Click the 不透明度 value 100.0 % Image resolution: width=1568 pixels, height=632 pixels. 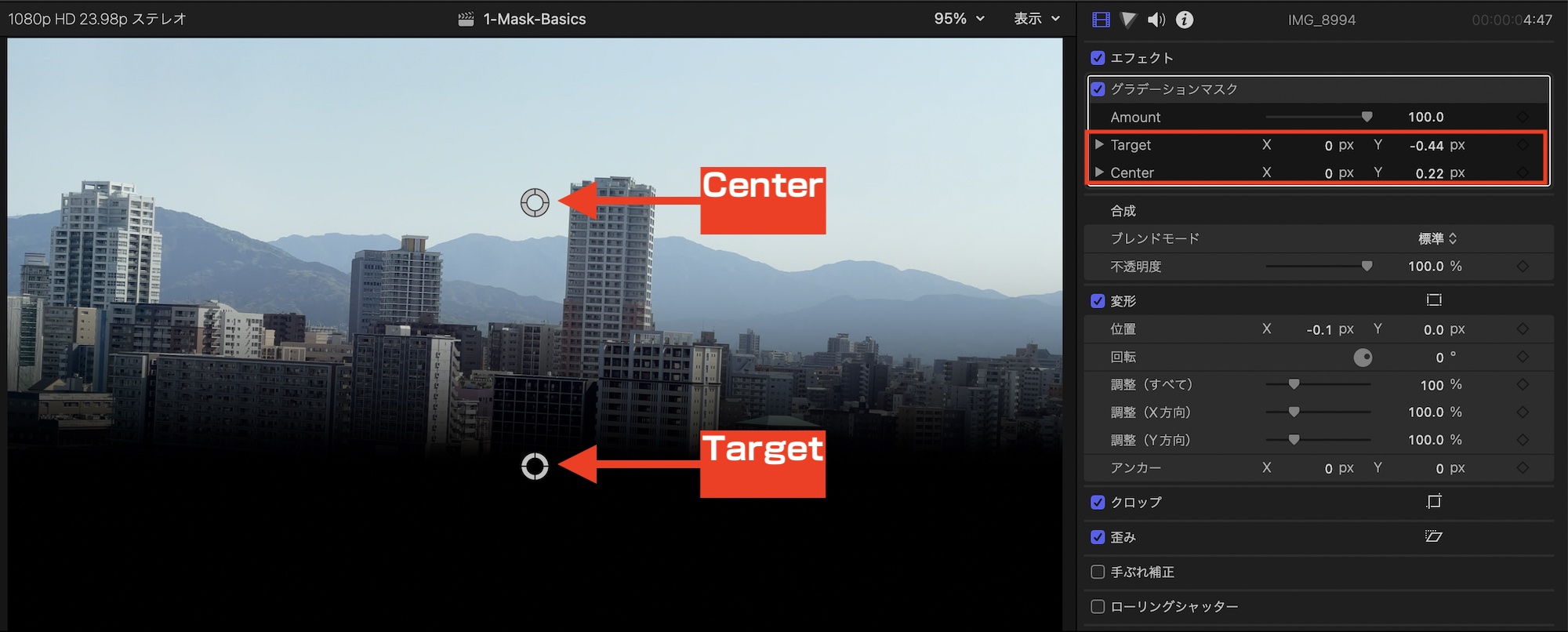[x=1435, y=267]
